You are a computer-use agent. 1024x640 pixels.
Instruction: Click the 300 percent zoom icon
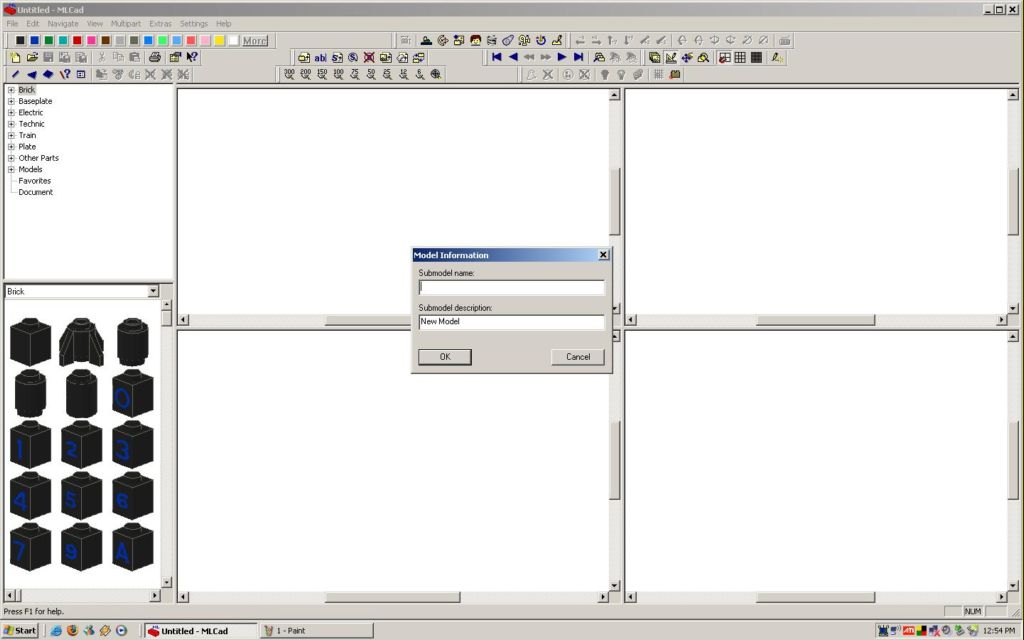289,74
